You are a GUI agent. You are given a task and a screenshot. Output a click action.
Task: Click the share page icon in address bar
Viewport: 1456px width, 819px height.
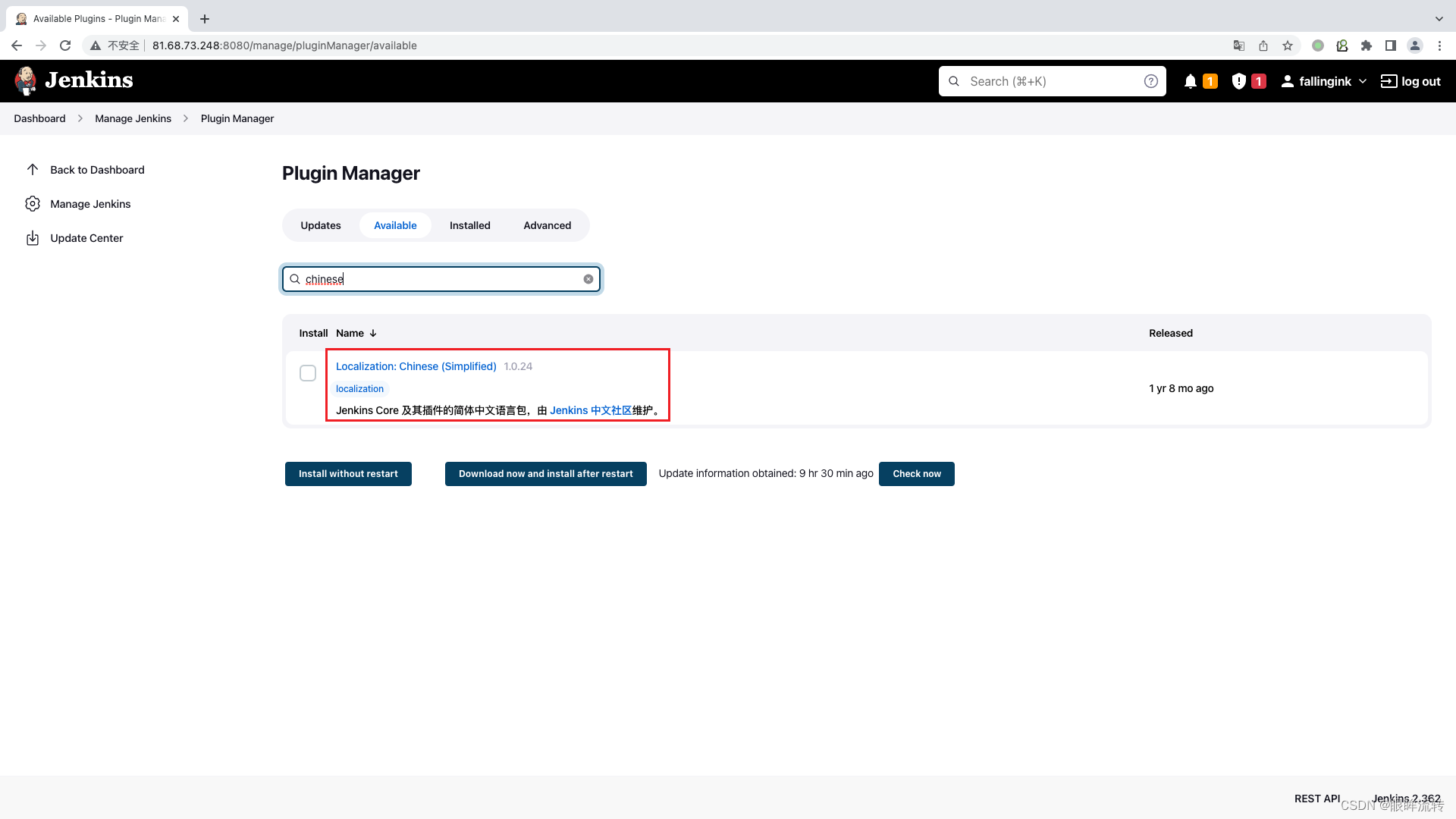(1263, 45)
